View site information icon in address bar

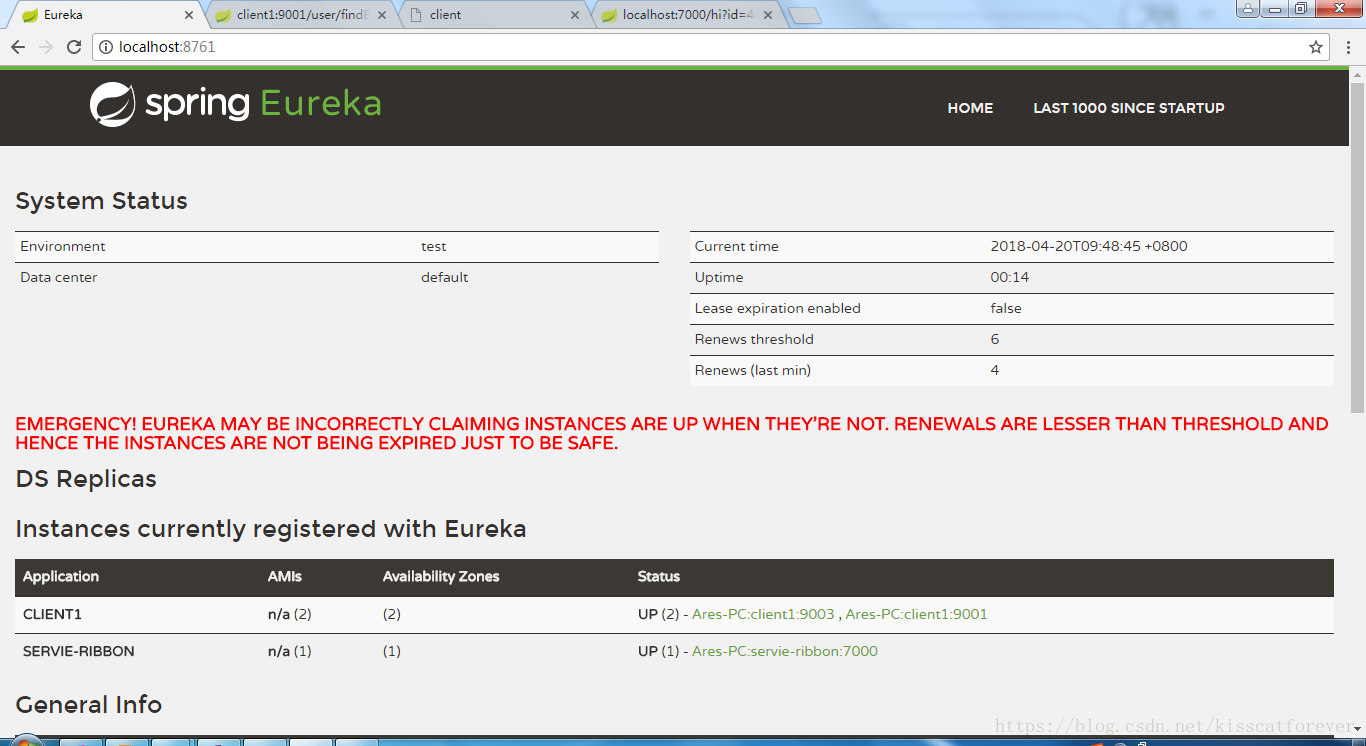106,47
